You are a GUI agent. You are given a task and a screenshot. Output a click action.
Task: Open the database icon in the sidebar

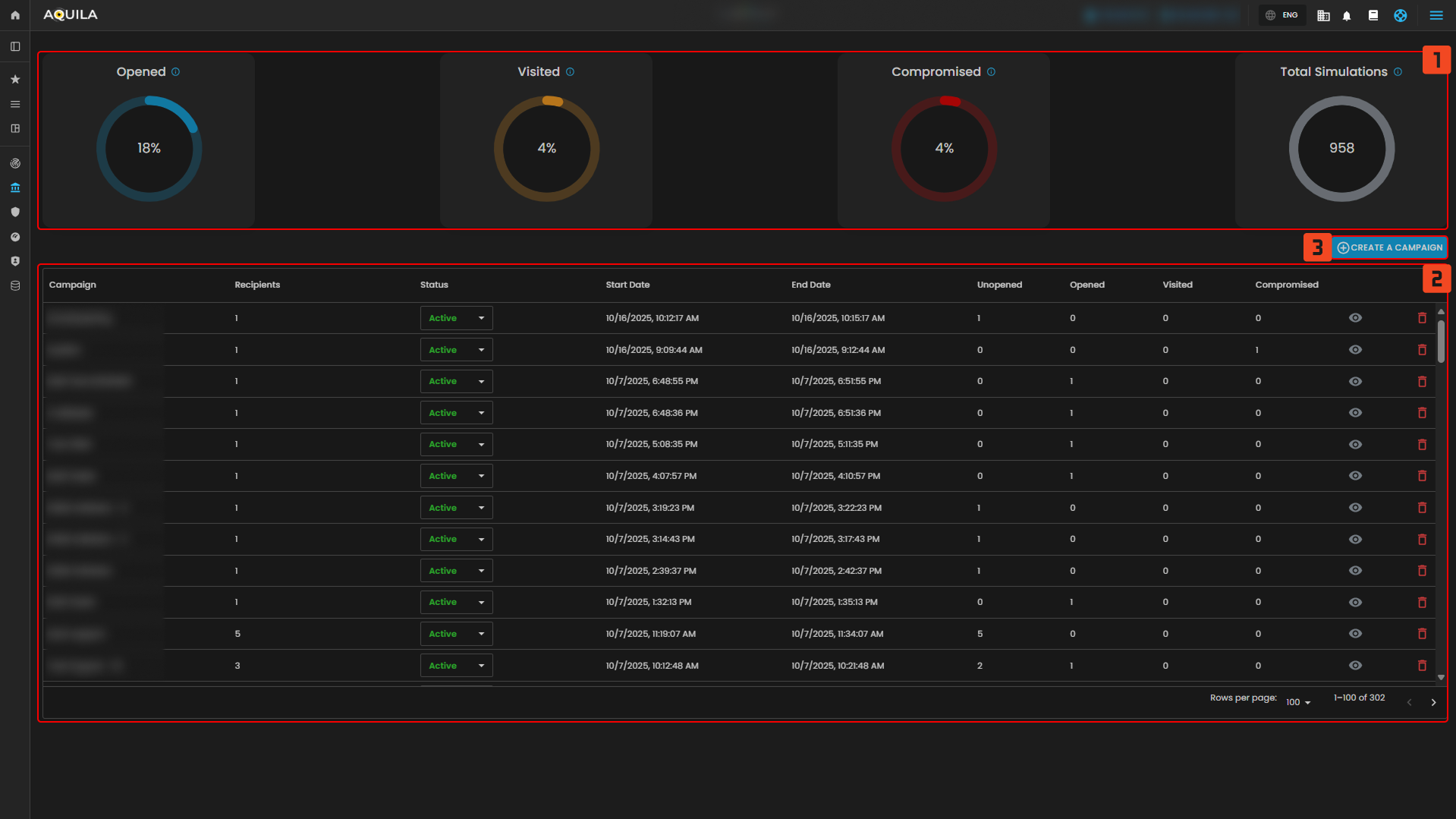click(15, 286)
